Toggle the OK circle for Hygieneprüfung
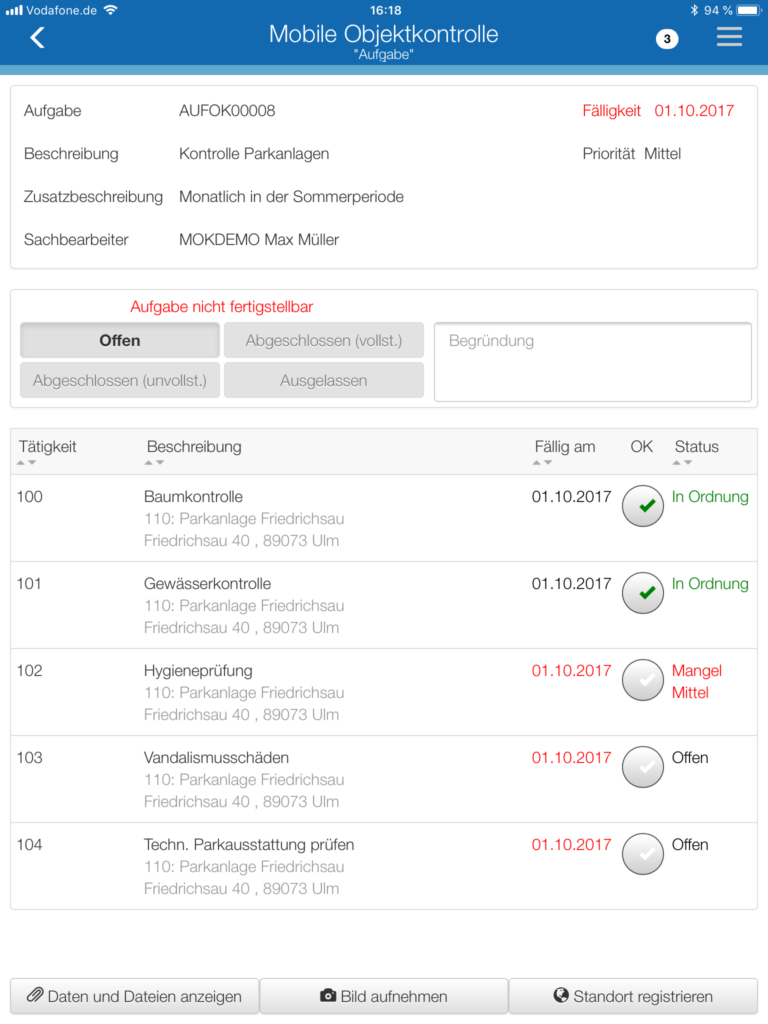Viewport: 768px width, 1024px height. coord(643,680)
